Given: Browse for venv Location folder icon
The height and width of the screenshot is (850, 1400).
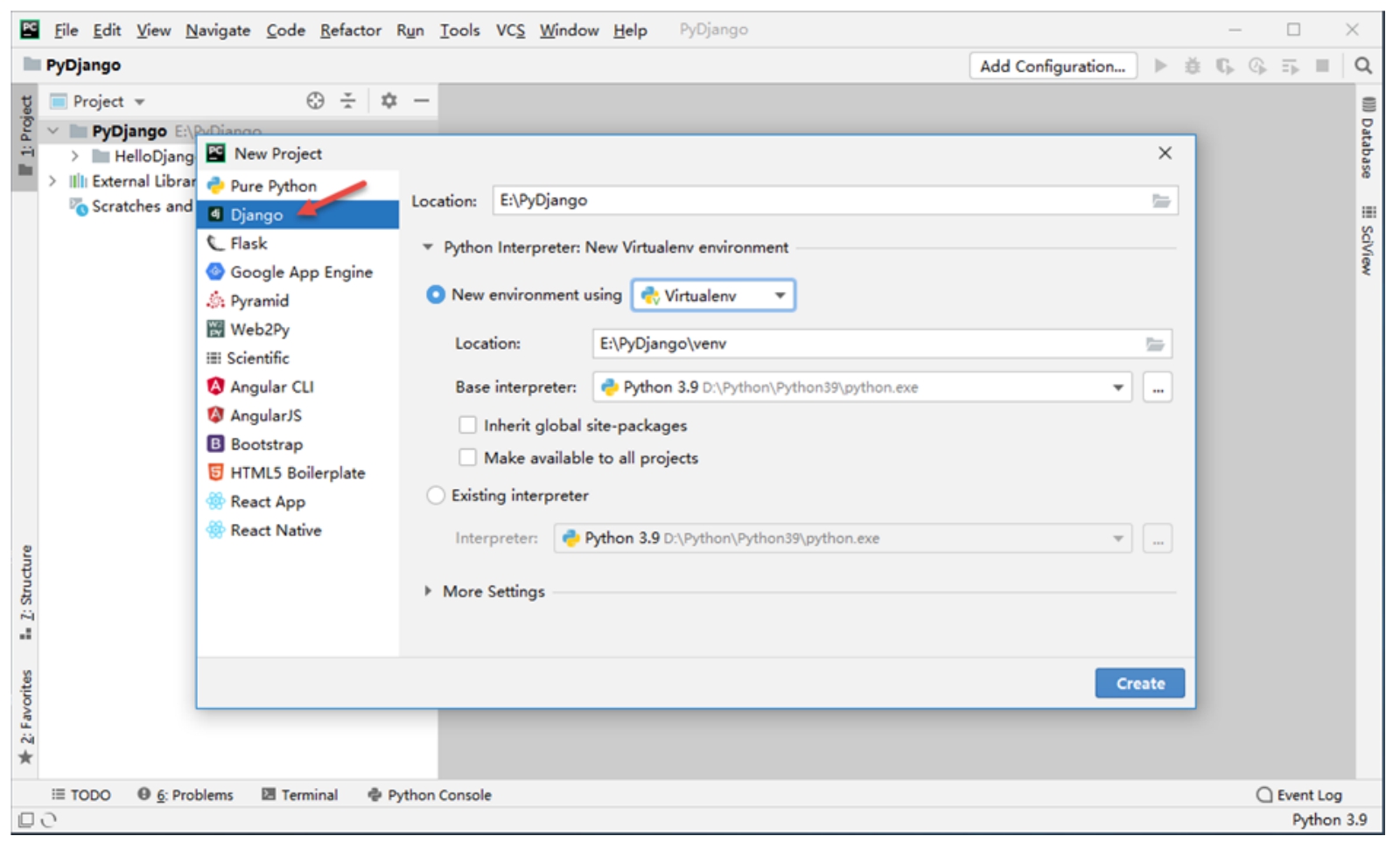Looking at the screenshot, I should [x=1155, y=344].
